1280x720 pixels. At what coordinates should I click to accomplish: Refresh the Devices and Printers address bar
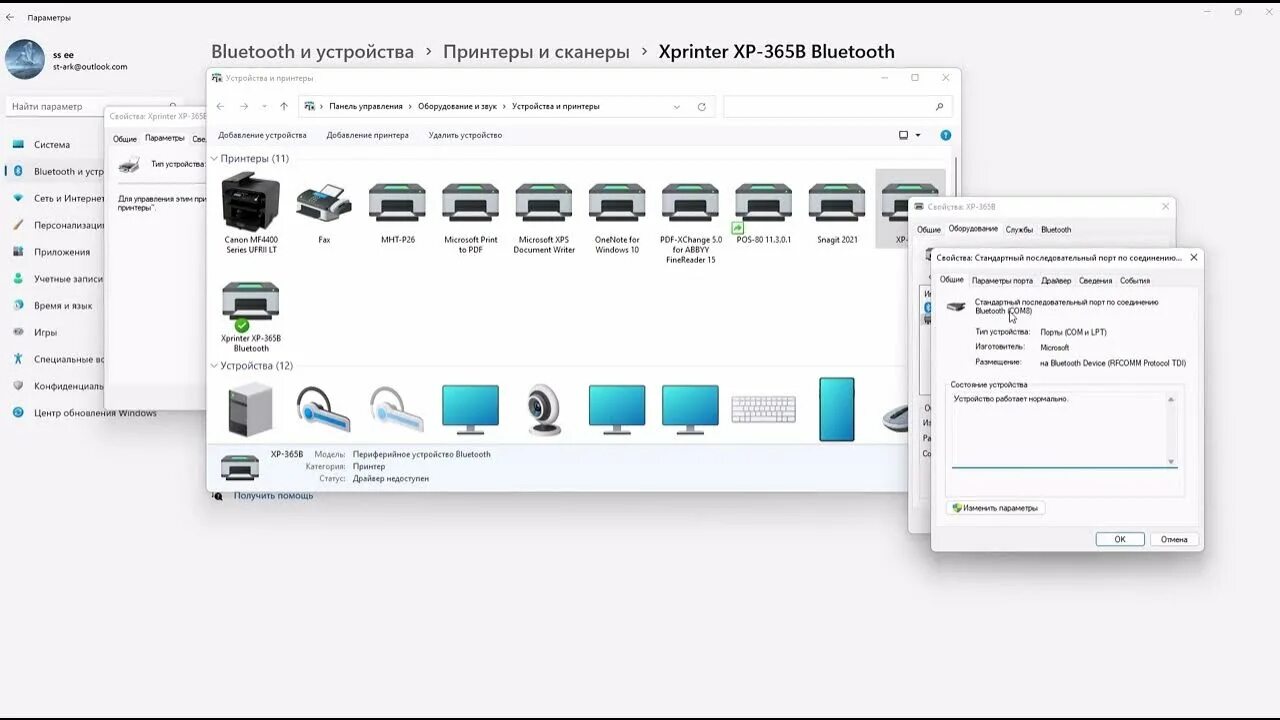[701, 106]
